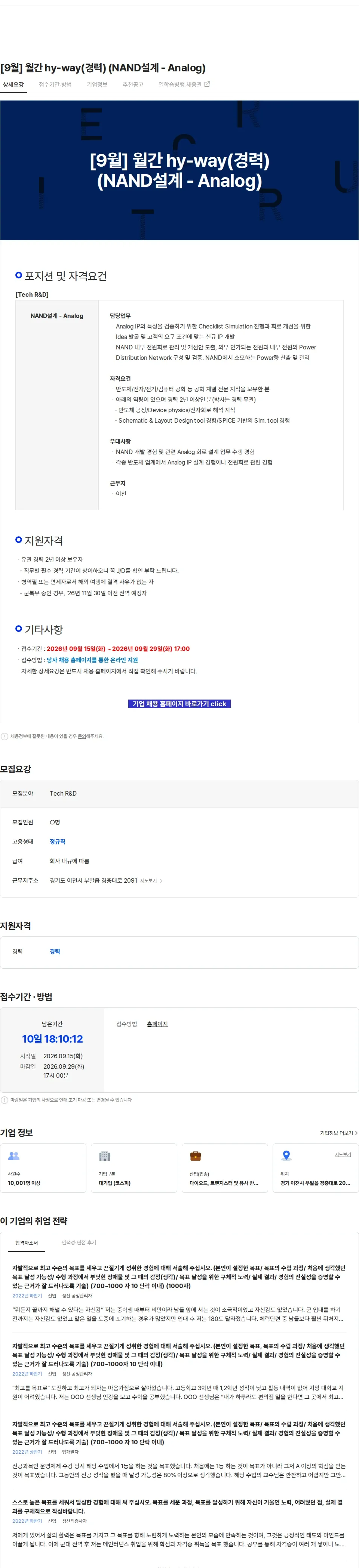Viewport: 359px width, 1568px height.
Task: Click the briefcase icon in 산업(업종) card
Action: coord(196,1155)
